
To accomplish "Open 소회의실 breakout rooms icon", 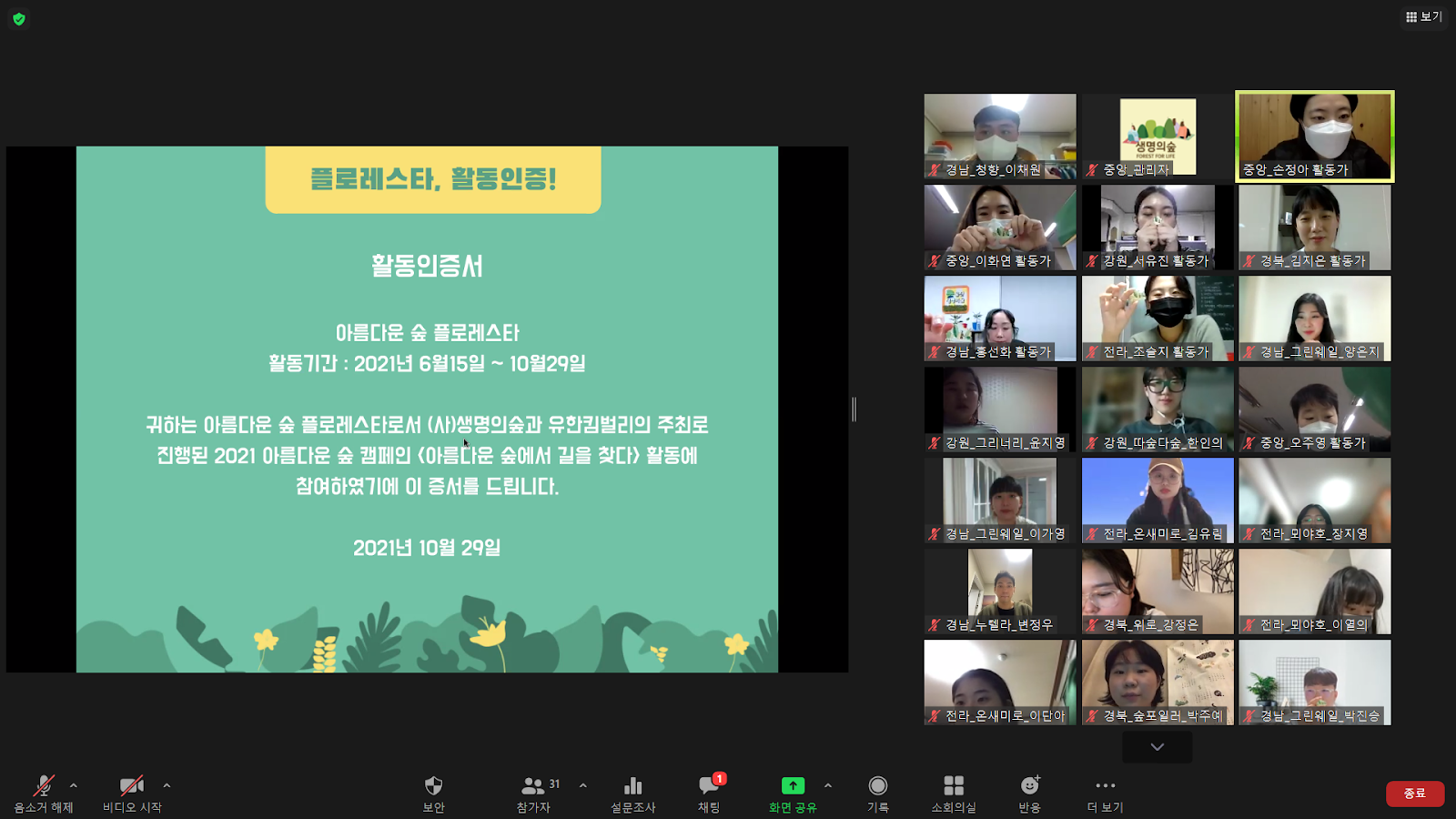I will tap(954, 785).
